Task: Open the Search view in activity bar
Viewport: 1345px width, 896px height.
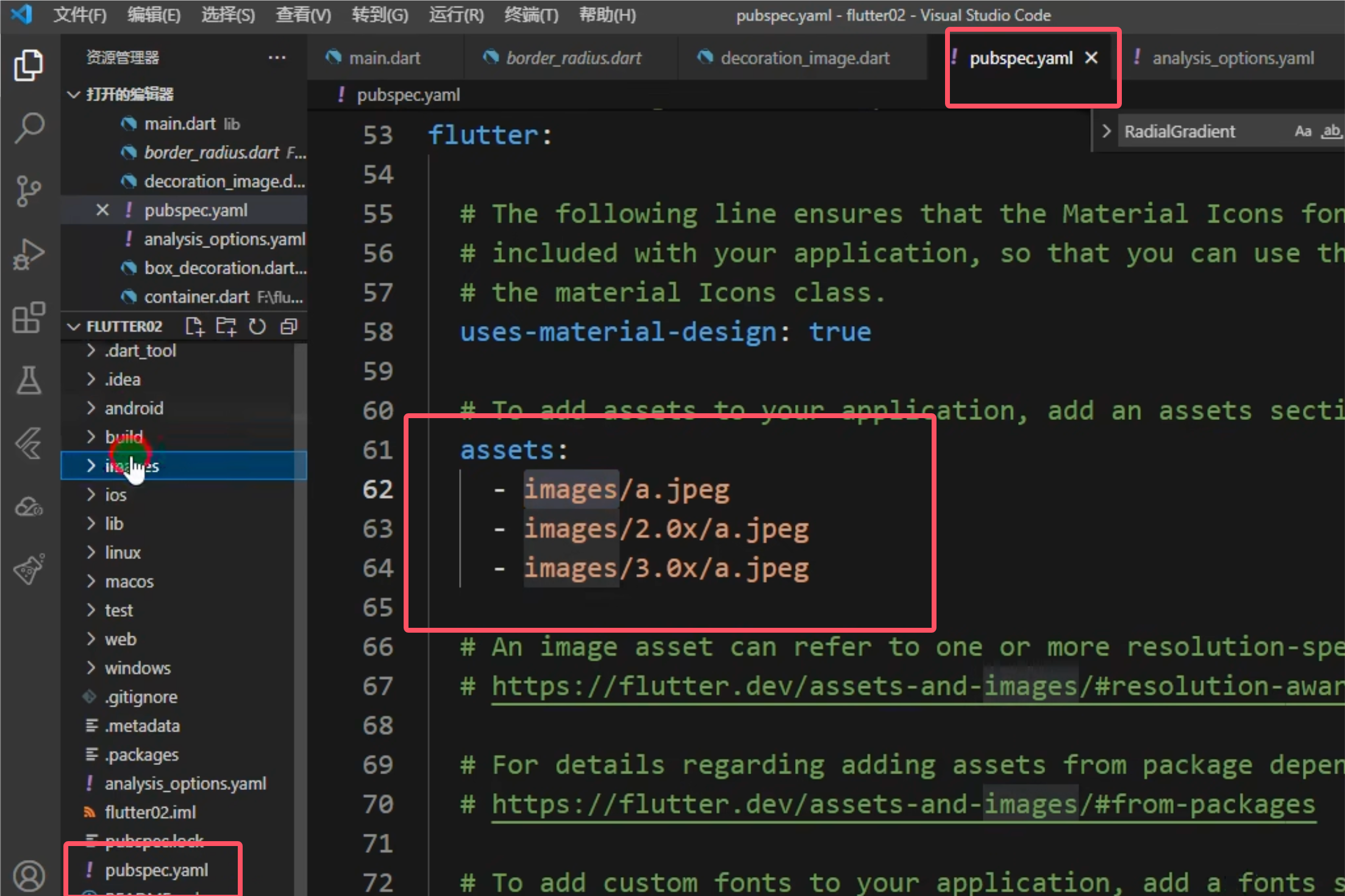Action: pyautogui.click(x=29, y=127)
